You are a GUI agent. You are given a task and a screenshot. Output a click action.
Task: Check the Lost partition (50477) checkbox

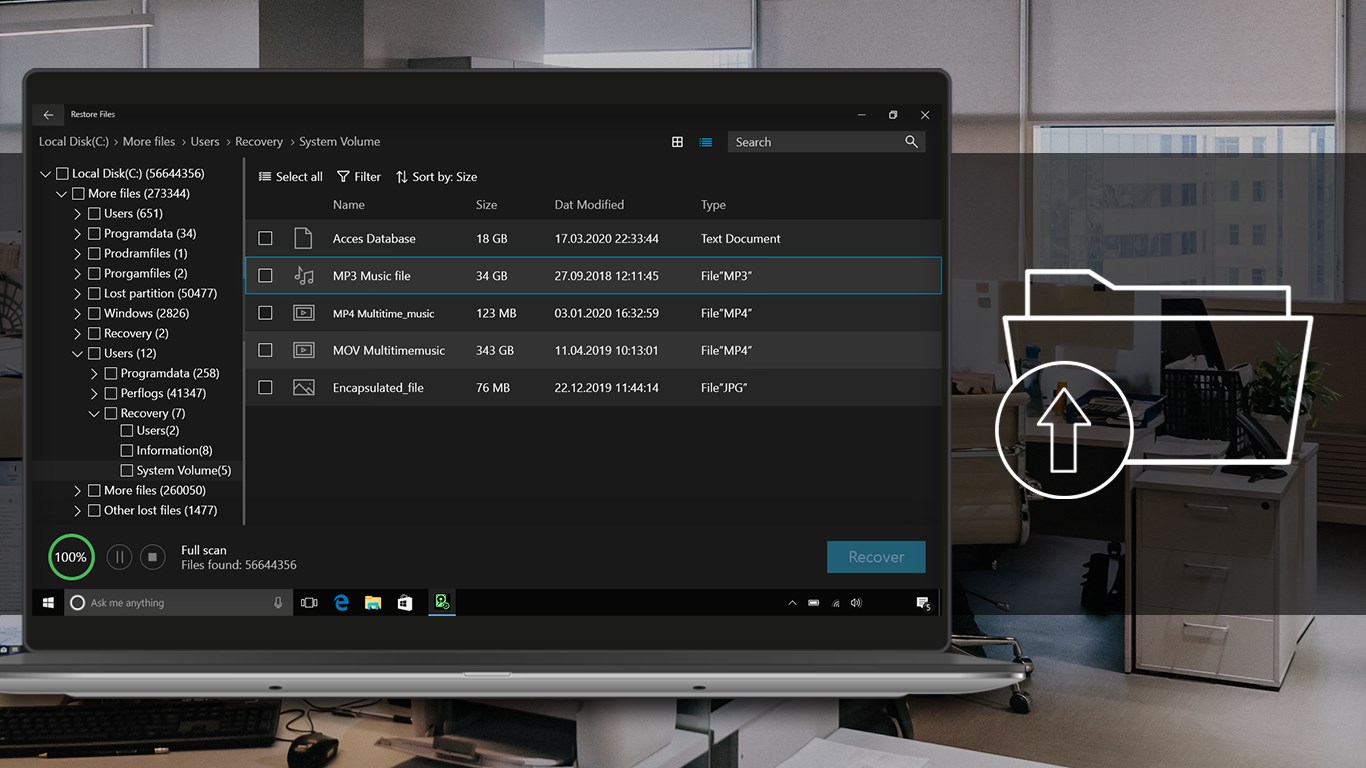click(x=94, y=293)
